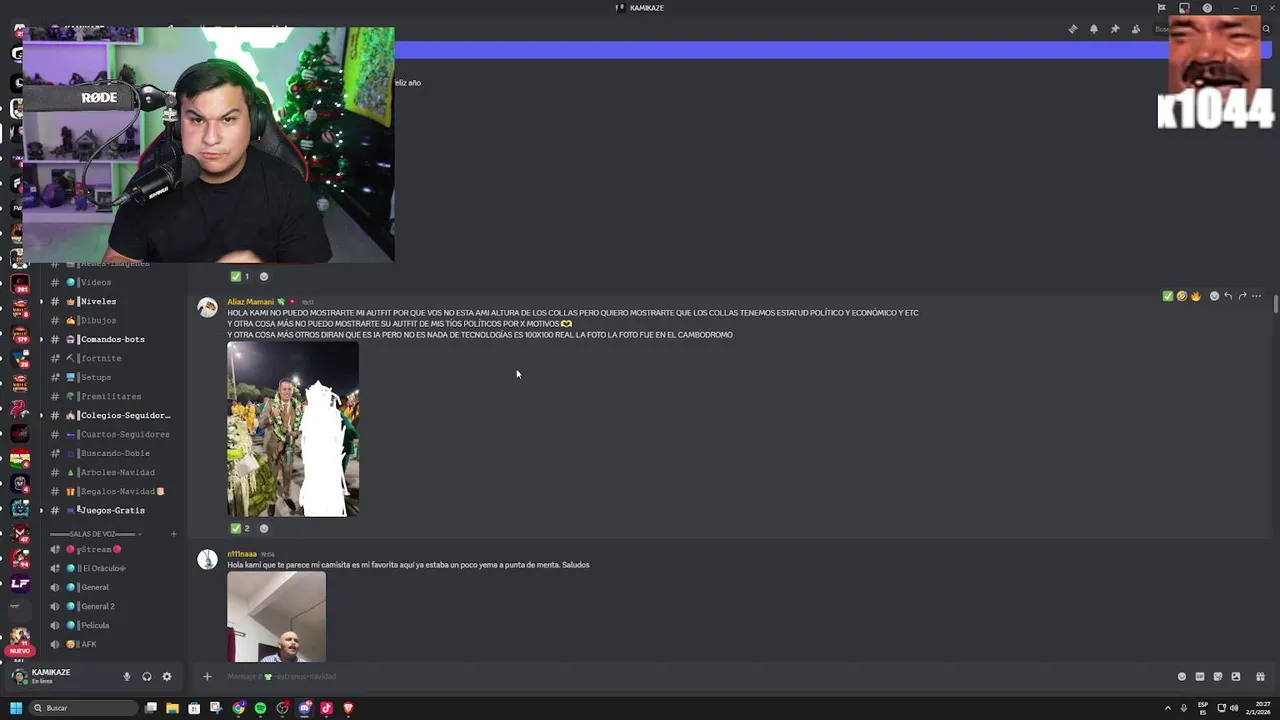Screen dimensions: 1280x720
Task: Click the magnifier search icon in header
Action: 1266,29
